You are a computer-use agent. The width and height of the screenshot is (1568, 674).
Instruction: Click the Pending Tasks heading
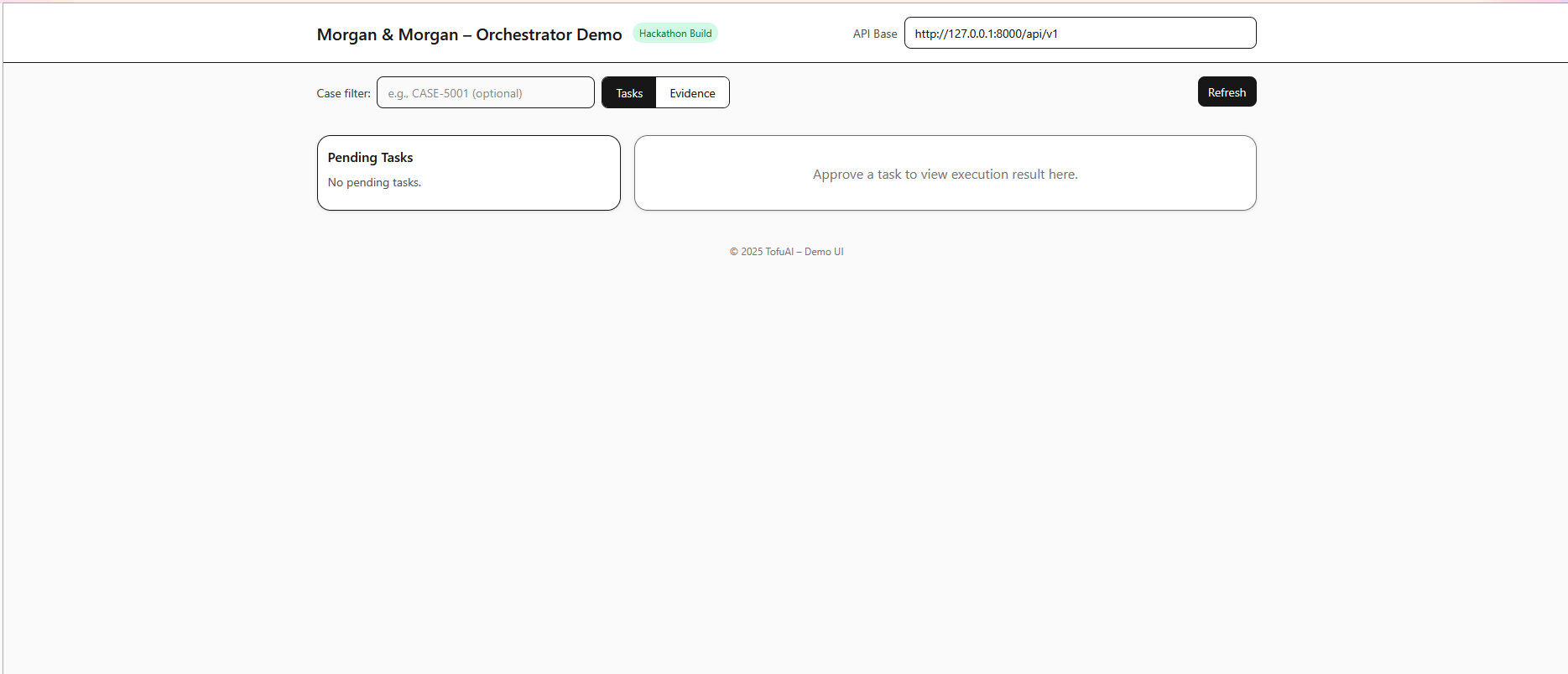coord(370,158)
